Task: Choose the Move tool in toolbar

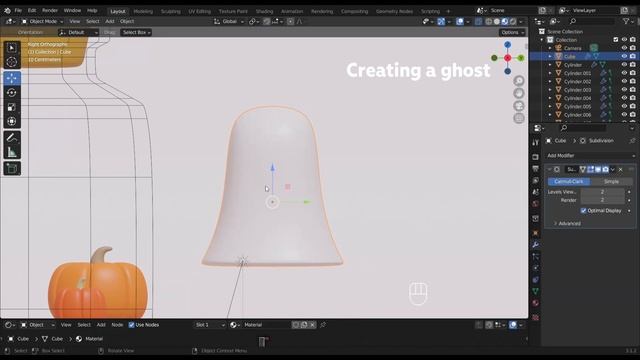Action: pos(11,78)
